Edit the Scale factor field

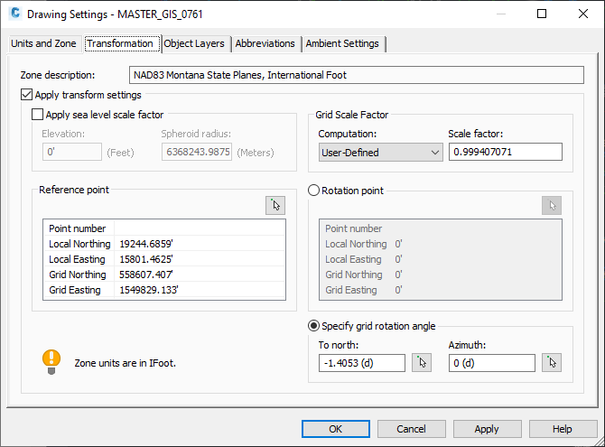click(x=505, y=152)
